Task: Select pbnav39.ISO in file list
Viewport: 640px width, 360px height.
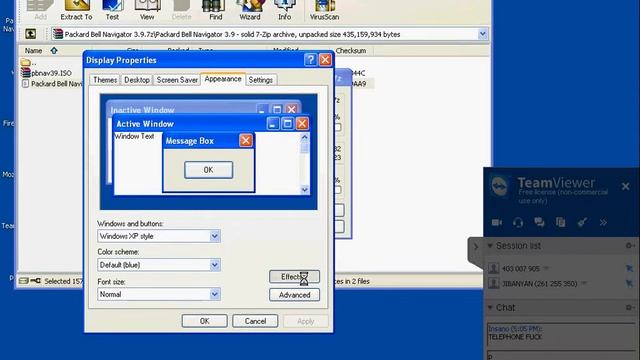Action: 51,73
